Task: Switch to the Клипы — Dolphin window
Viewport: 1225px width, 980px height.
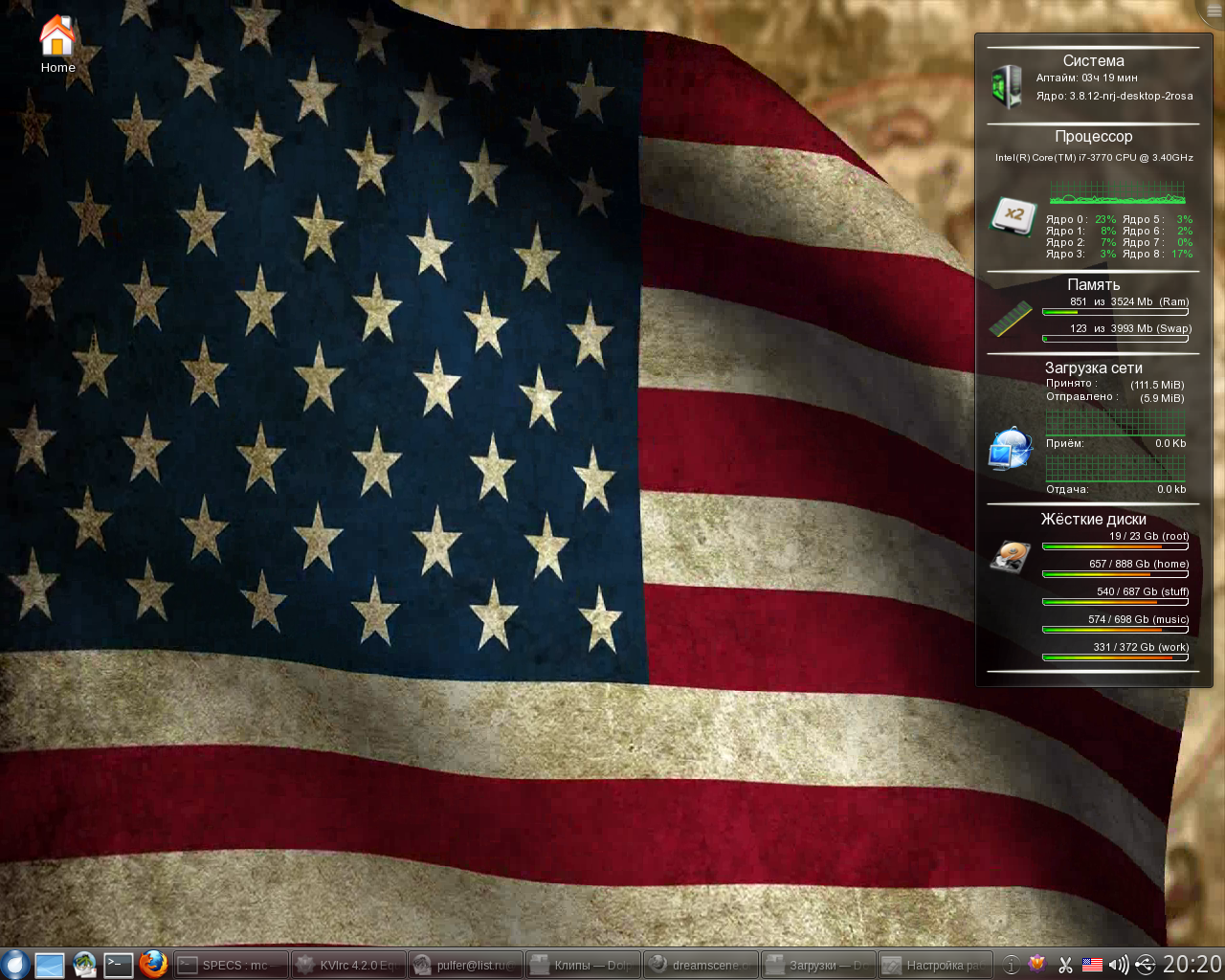Action: coord(583,965)
